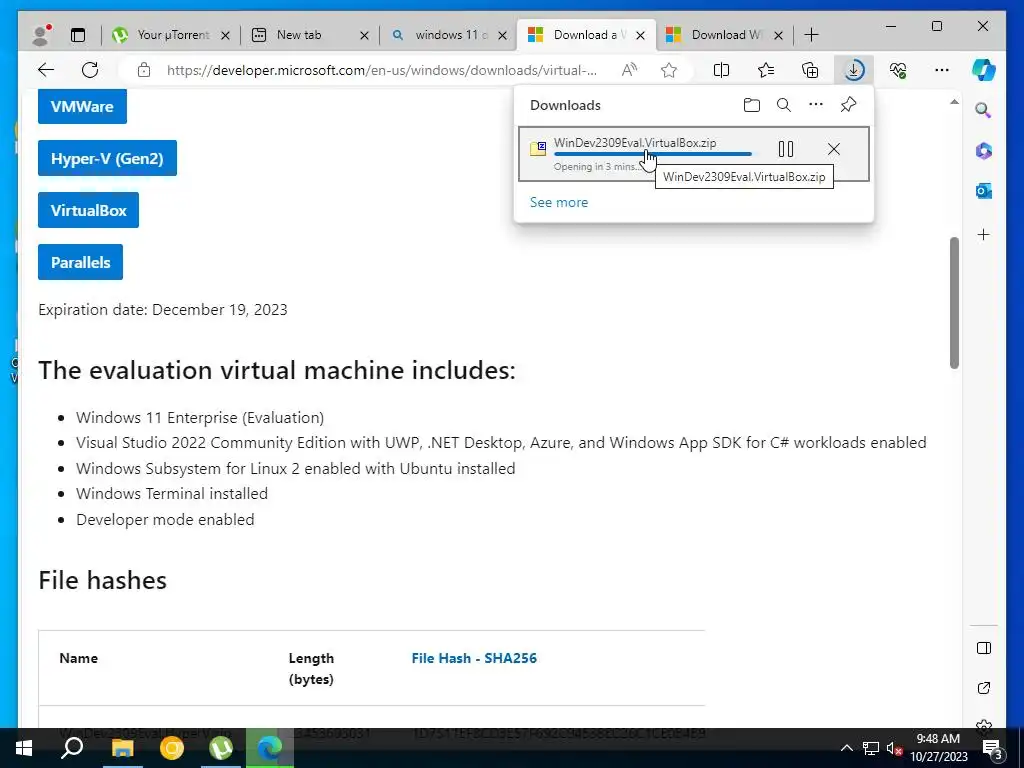Search downloads with the magnifier icon
Image resolution: width=1024 pixels, height=768 pixels.
coord(784,105)
